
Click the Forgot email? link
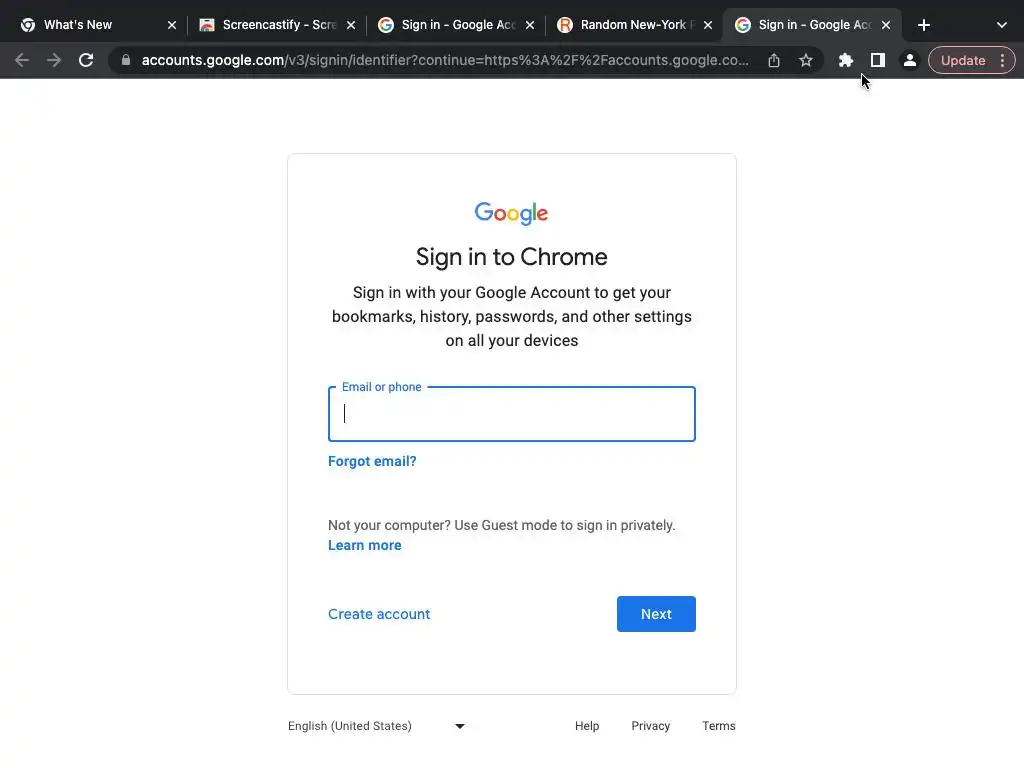click(x=372, y=461)
